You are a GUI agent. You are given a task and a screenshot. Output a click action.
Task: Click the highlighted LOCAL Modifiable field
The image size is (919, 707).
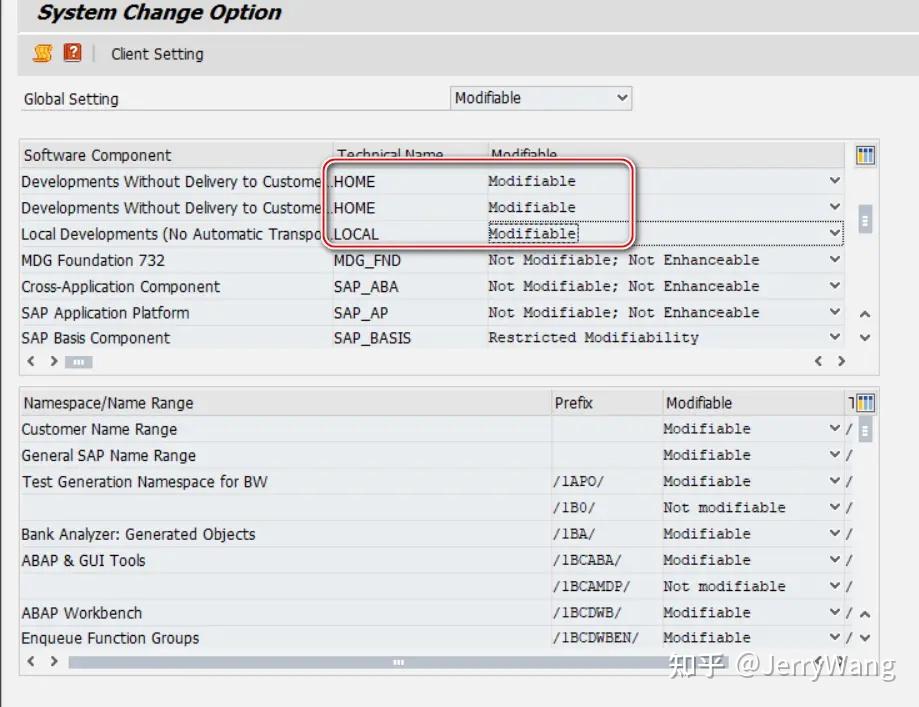point(534,233)
